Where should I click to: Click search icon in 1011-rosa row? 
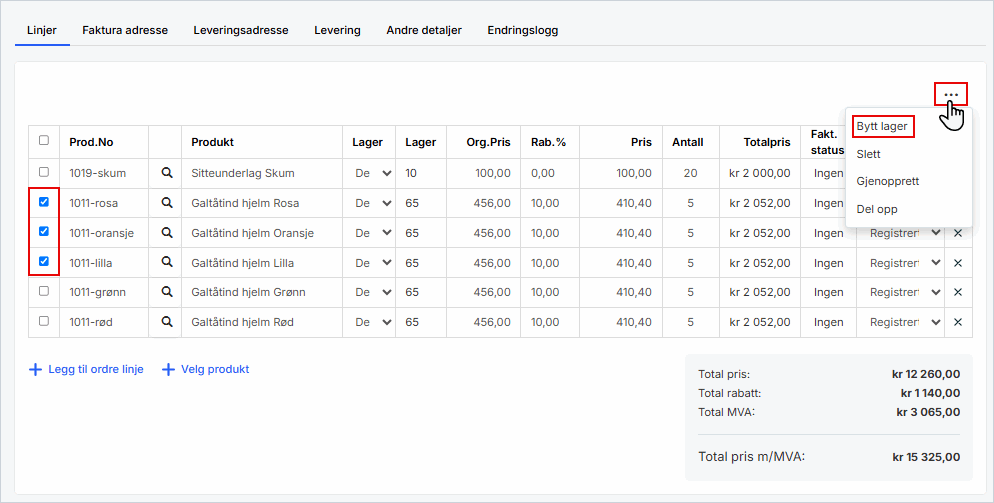167,203
